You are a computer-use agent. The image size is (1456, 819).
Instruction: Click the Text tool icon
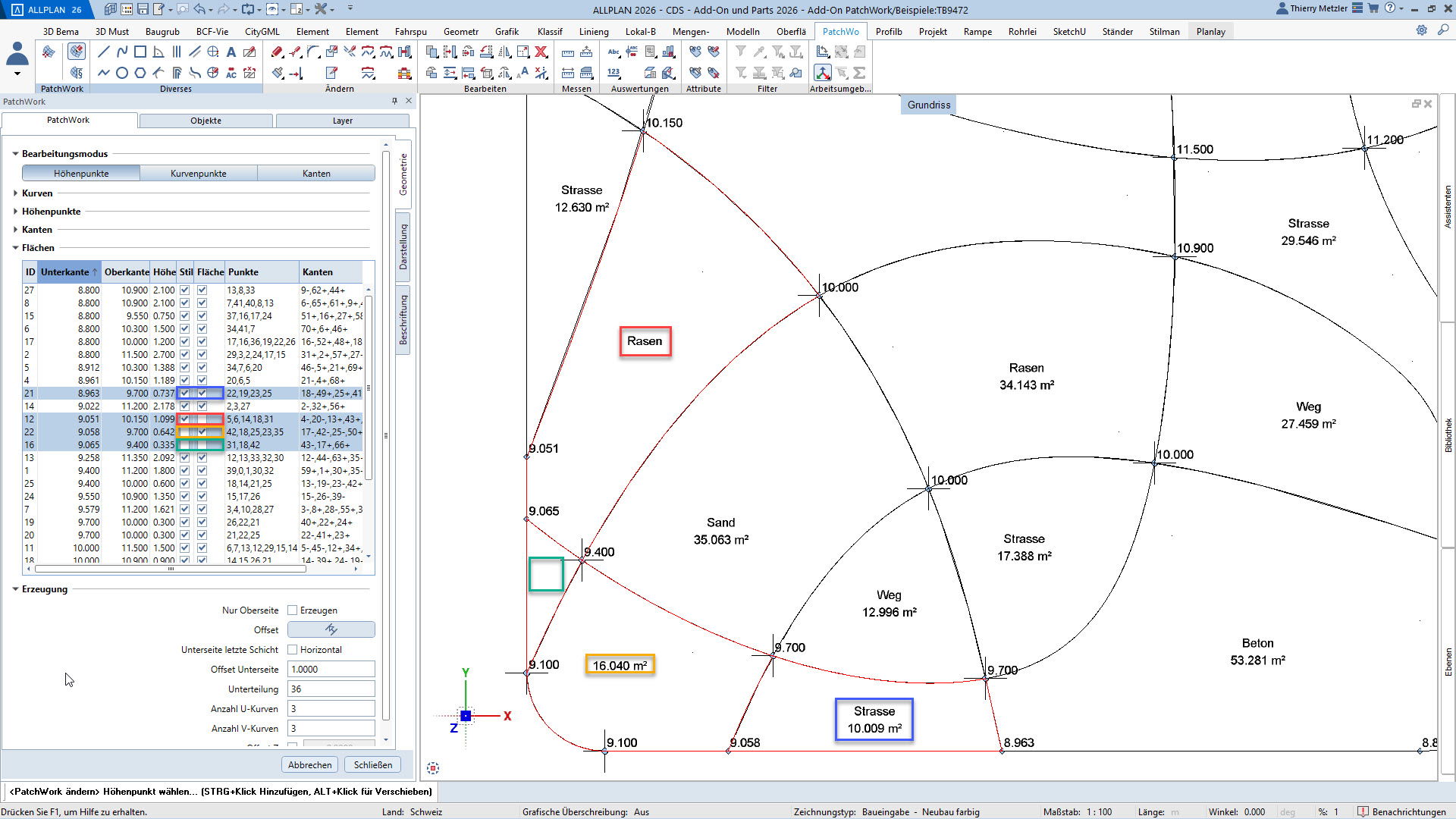click(x=231, y=52)
